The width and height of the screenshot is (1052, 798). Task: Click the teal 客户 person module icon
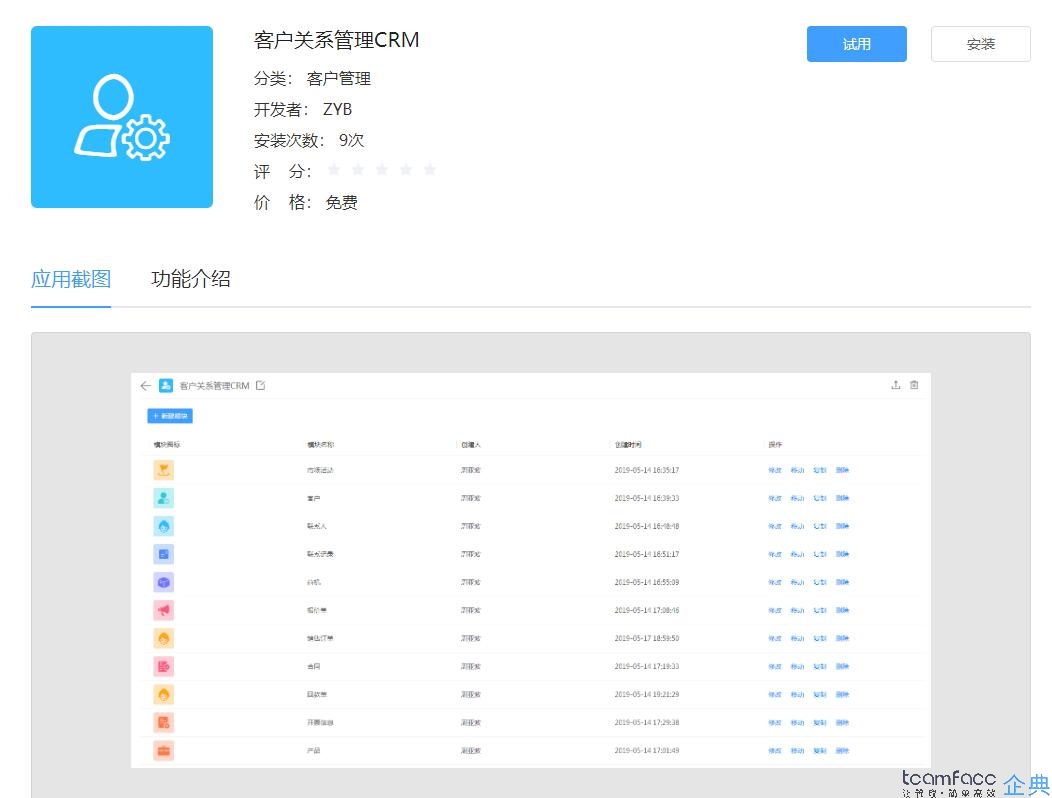[x=164, y=498]
